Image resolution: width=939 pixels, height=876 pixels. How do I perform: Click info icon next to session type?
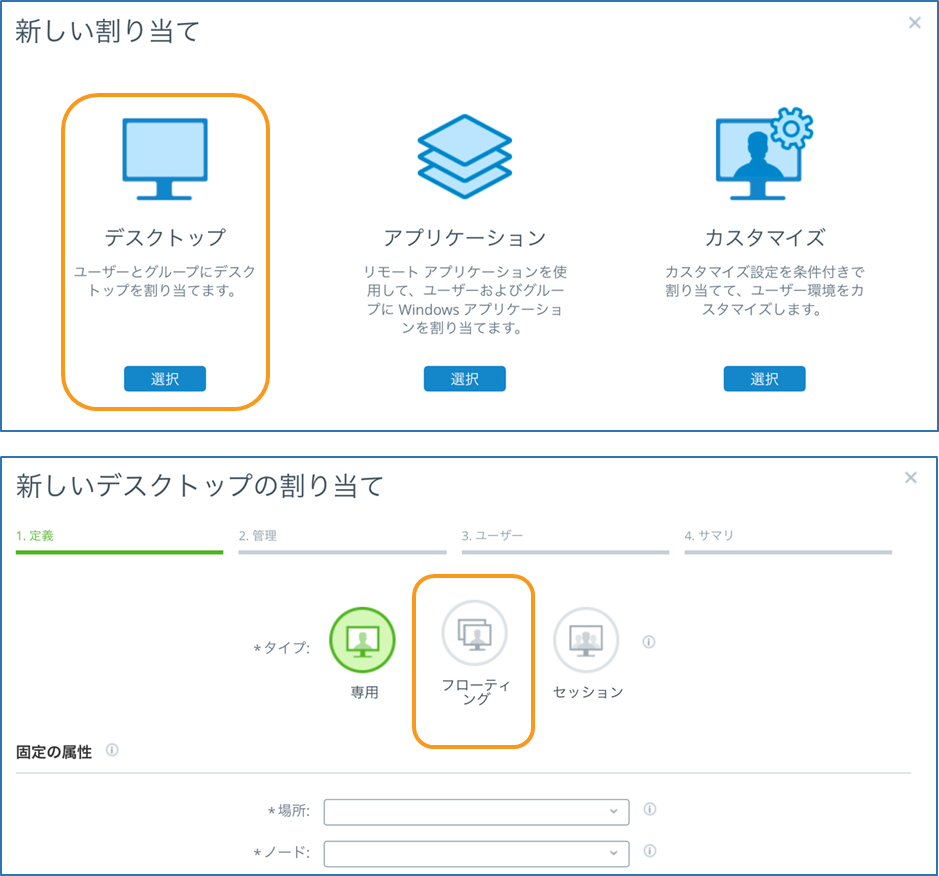[x=649, y=642]
